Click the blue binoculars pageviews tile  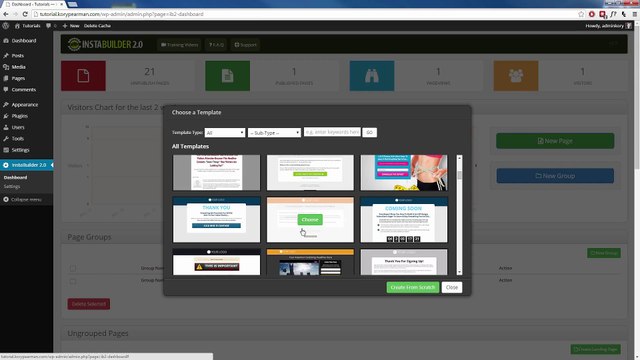point(372,76)
